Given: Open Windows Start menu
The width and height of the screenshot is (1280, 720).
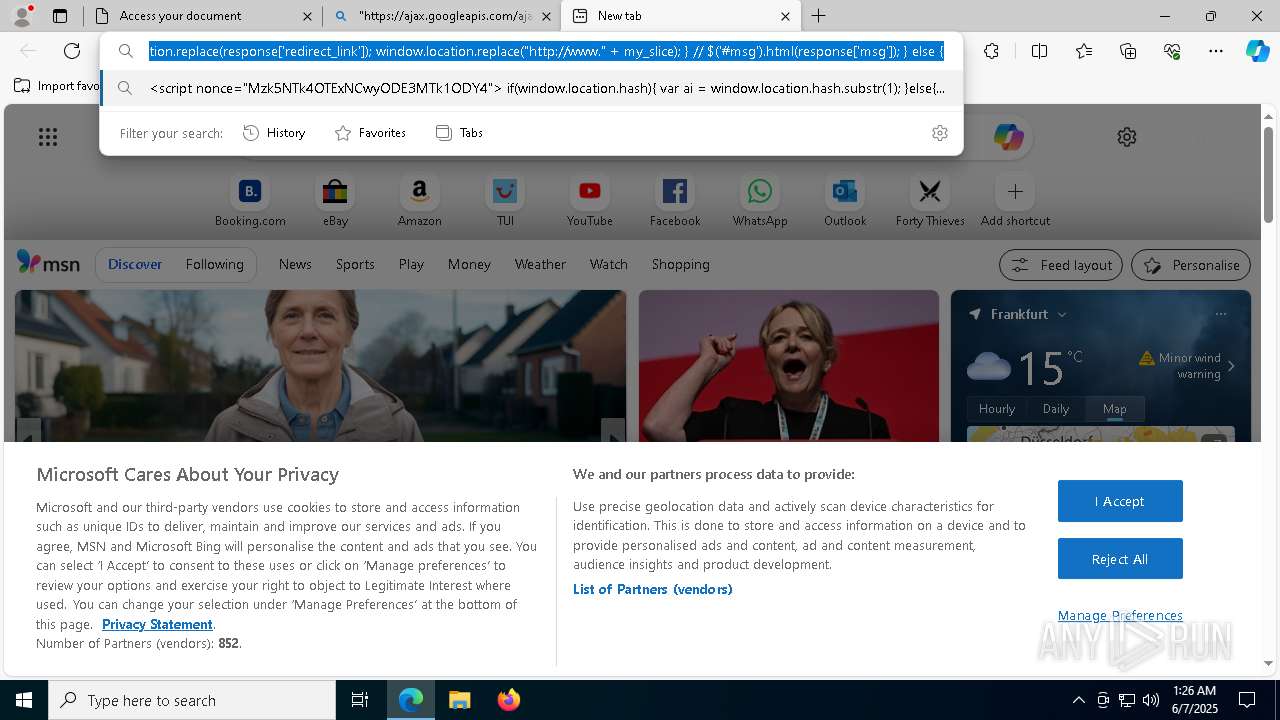Looking at the screenshot, I should 24,700.
